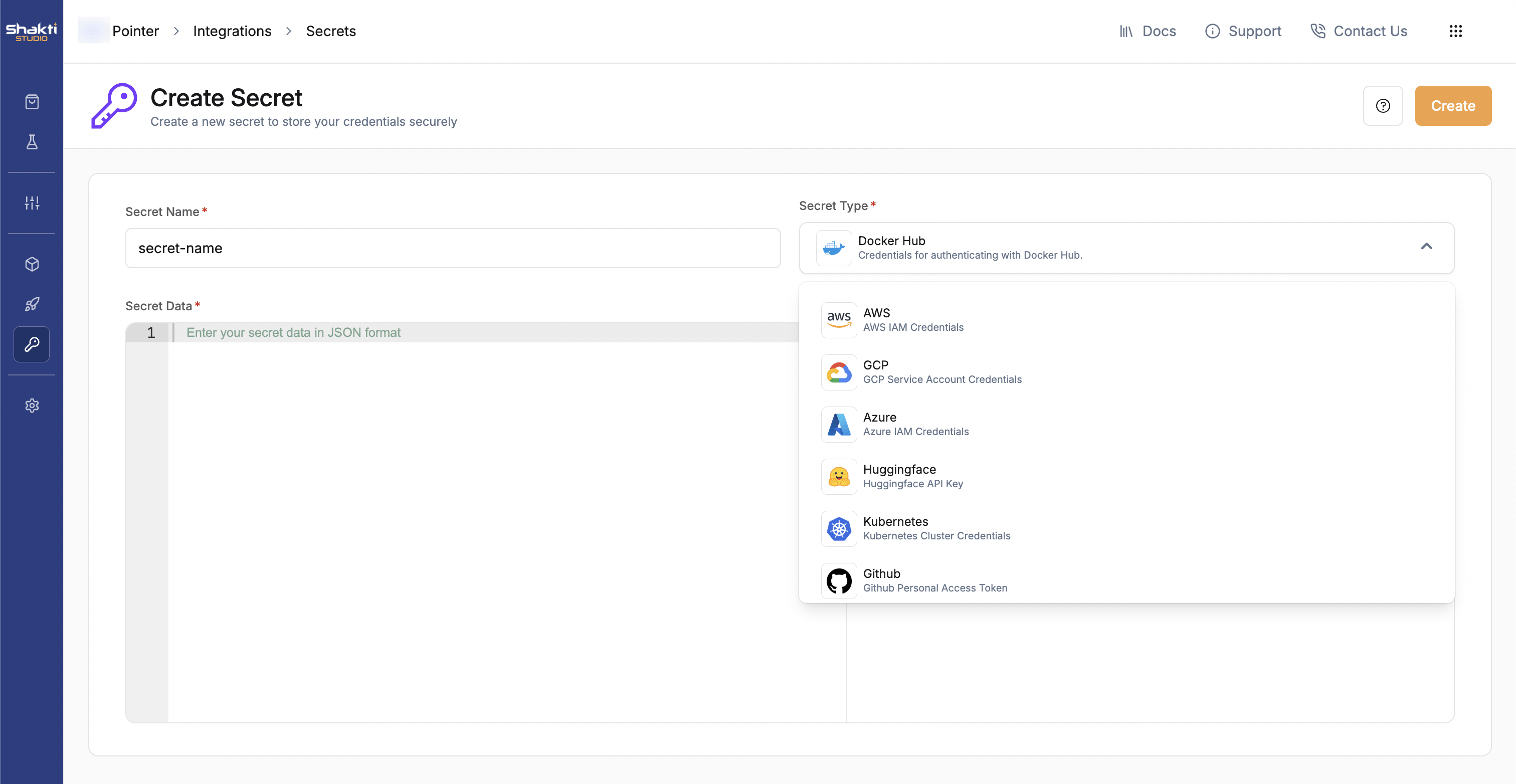
Task: Click the Kubernetes wheel icon
Action: pyautogui.click(x=839, y=528)
